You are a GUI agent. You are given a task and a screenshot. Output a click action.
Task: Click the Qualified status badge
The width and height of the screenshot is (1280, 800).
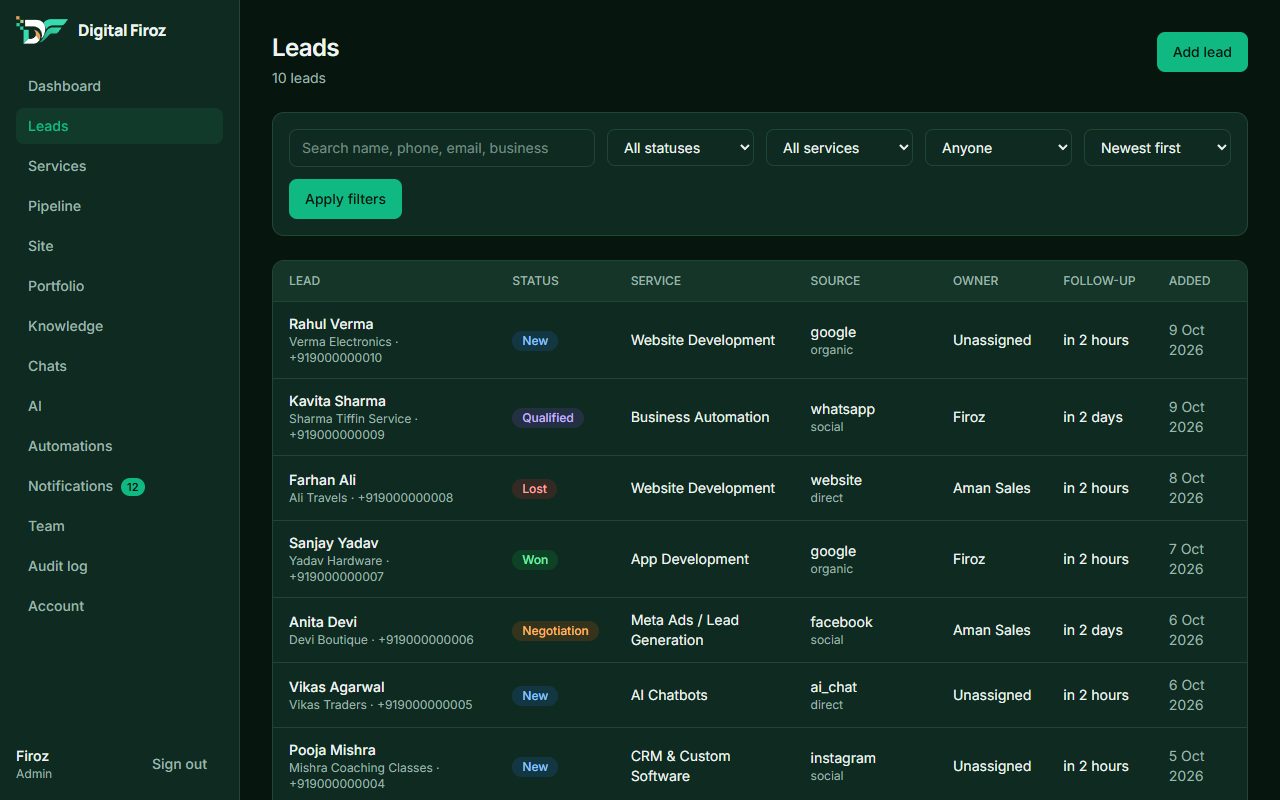click(x=548, y=418)
